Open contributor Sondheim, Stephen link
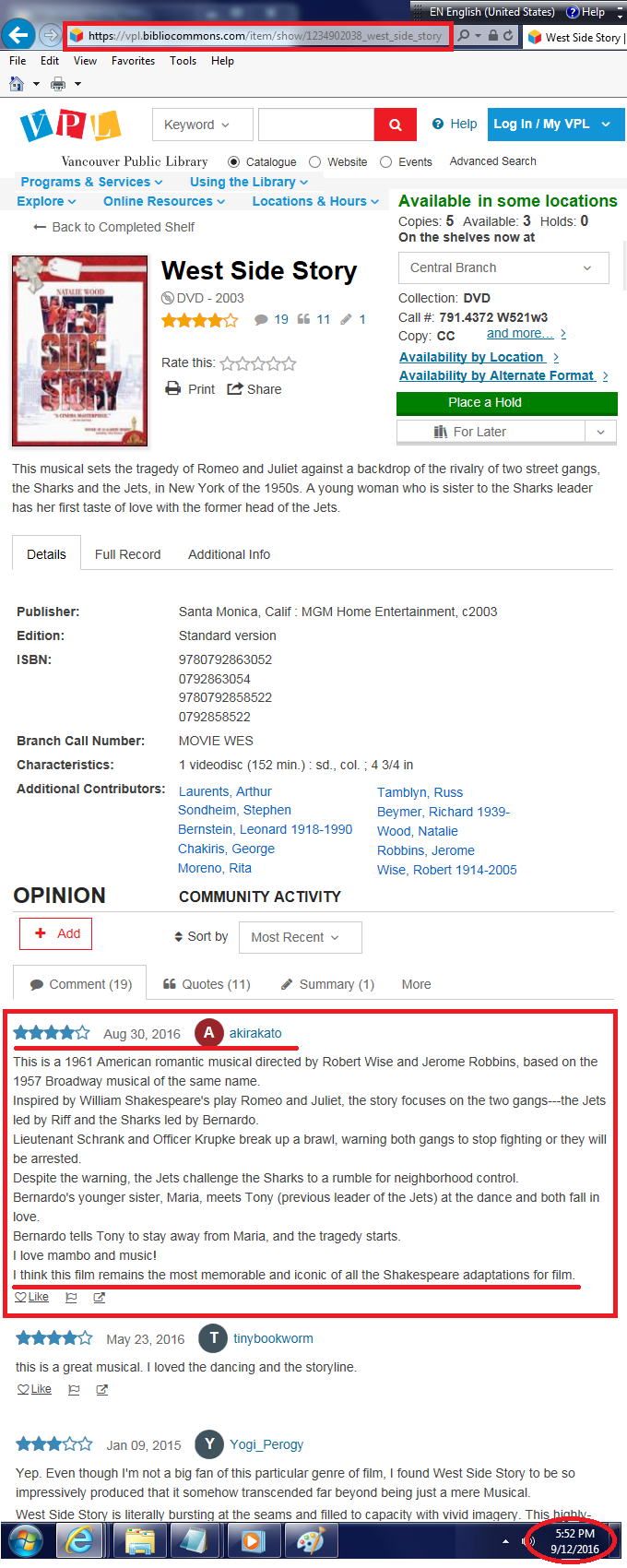The height and width of the screenshot is (1568, 627). tap(234, 810)
